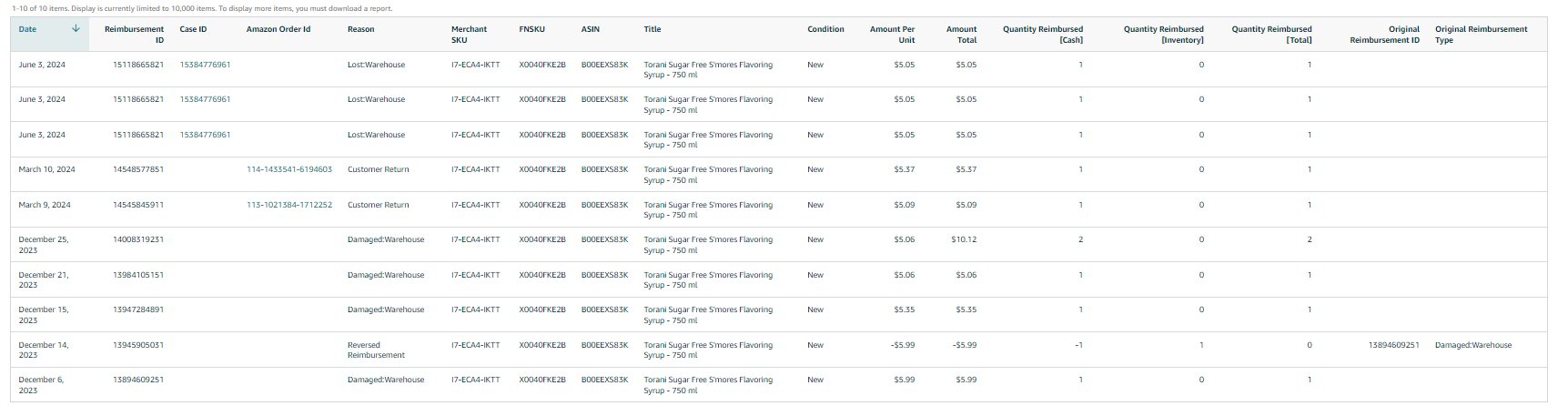Sort by the Date column header

27,29
